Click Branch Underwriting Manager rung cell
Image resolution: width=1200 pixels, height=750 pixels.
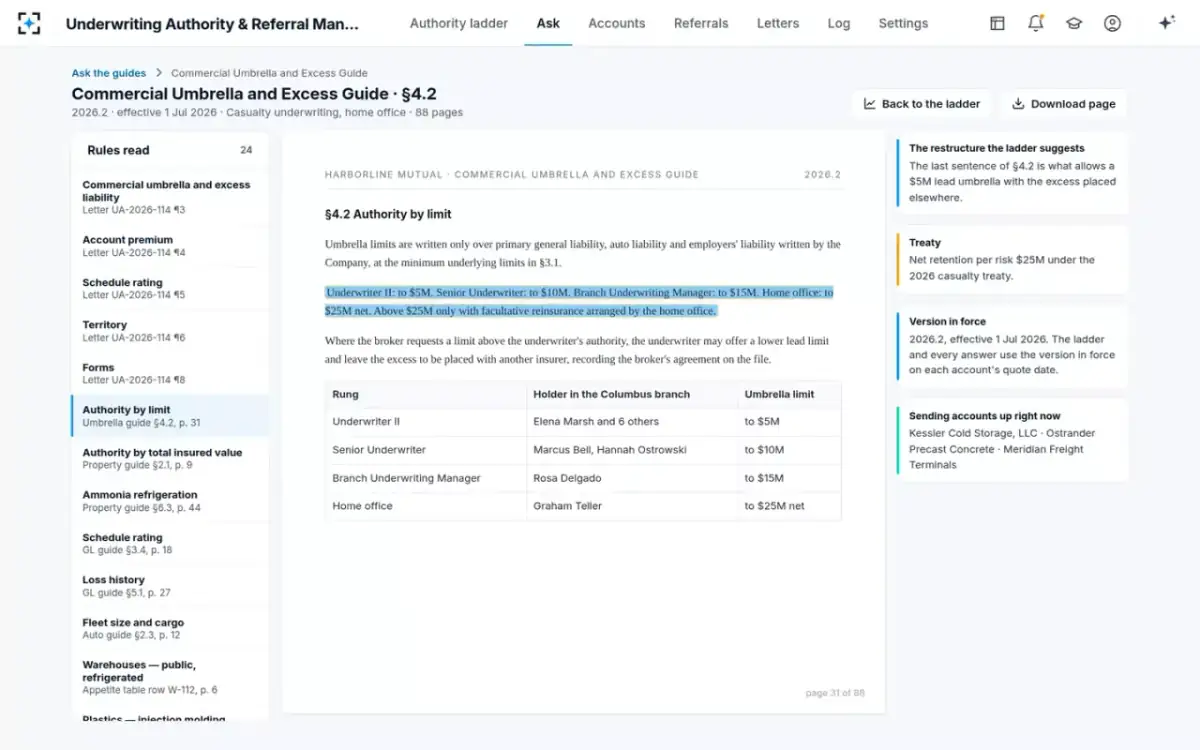tap(426, 478)
